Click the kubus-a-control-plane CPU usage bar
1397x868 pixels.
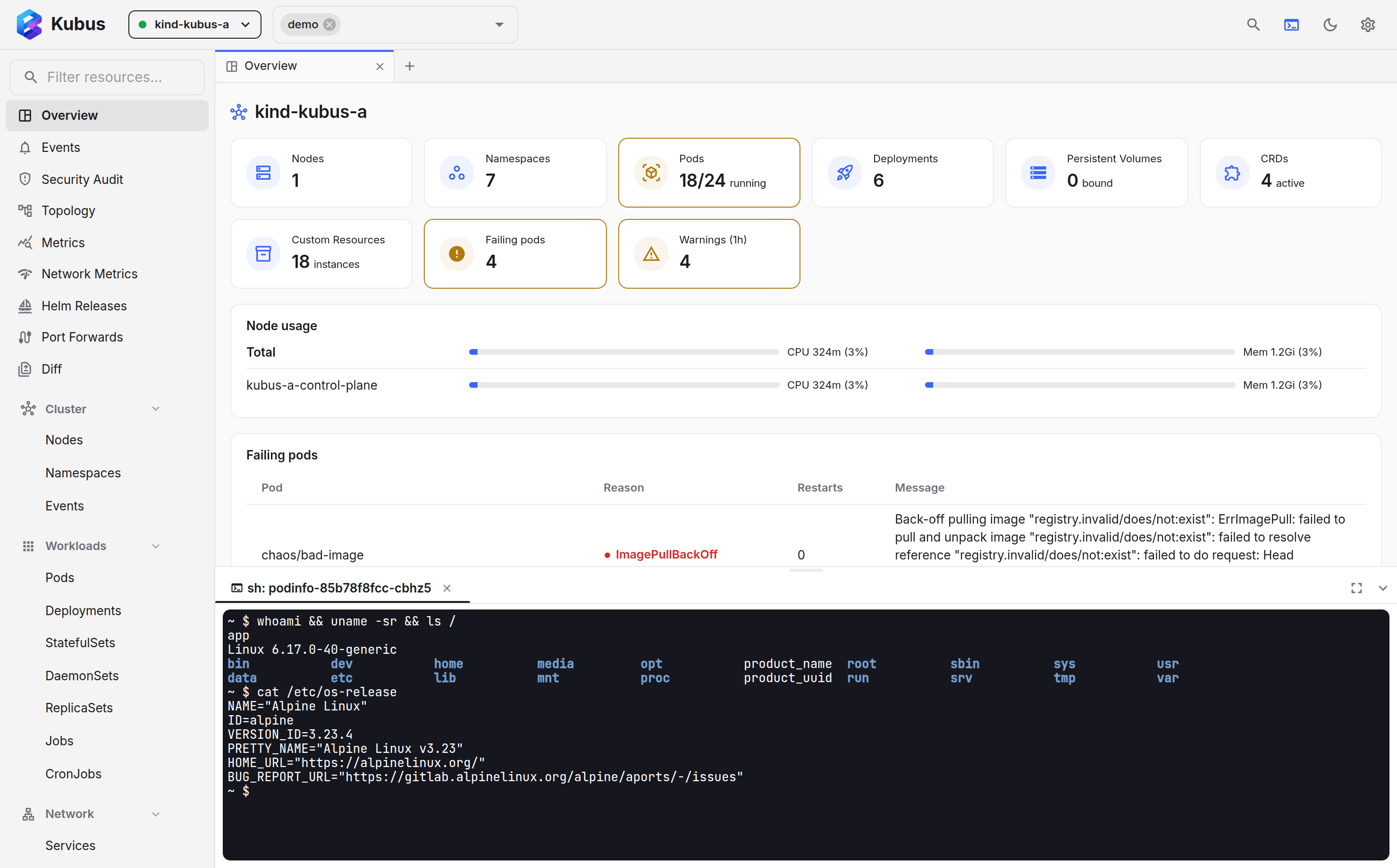(624, 385)
